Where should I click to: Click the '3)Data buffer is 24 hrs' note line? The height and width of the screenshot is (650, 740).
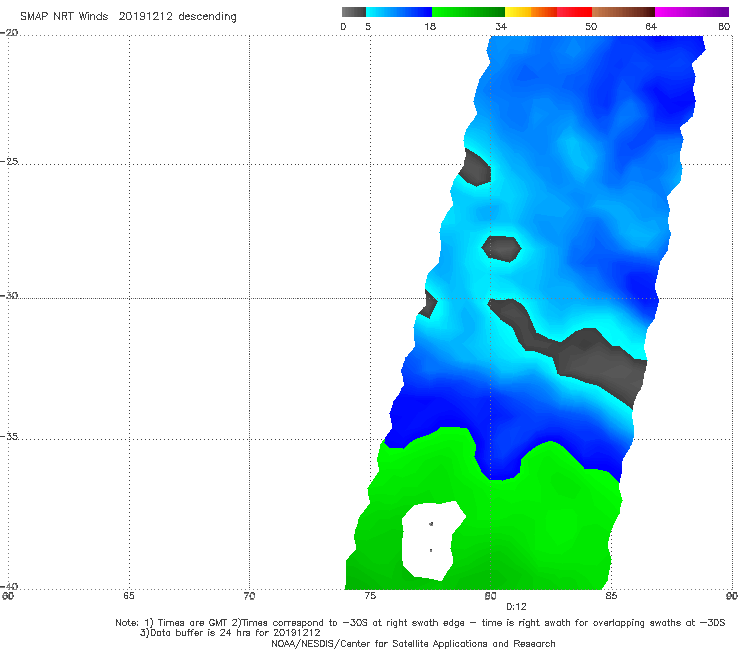click(230, 633)
